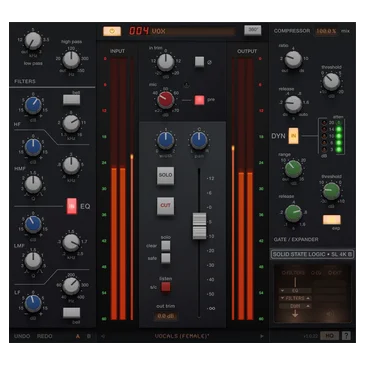Go to previous preset with left arrow
The width and height of the screenshot is (365, 365).
103,336
